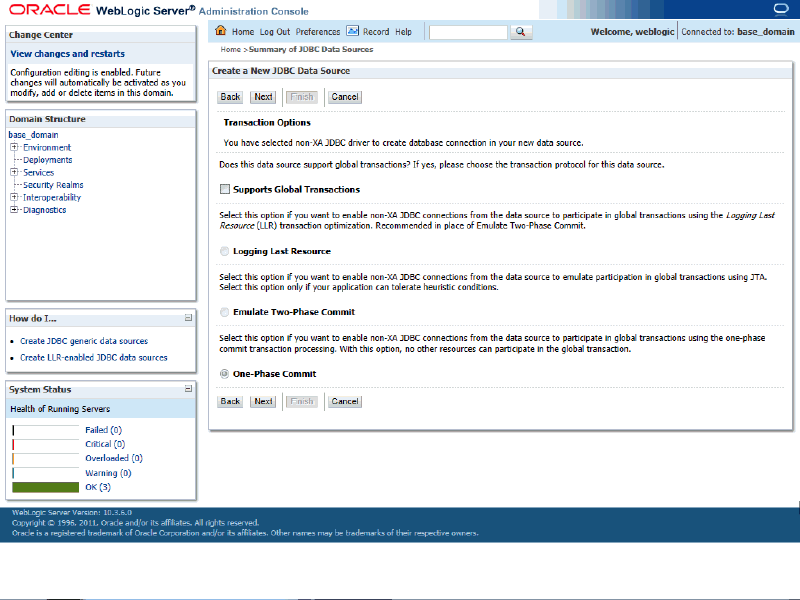Collapse the How do I panel

coord(188,318)
